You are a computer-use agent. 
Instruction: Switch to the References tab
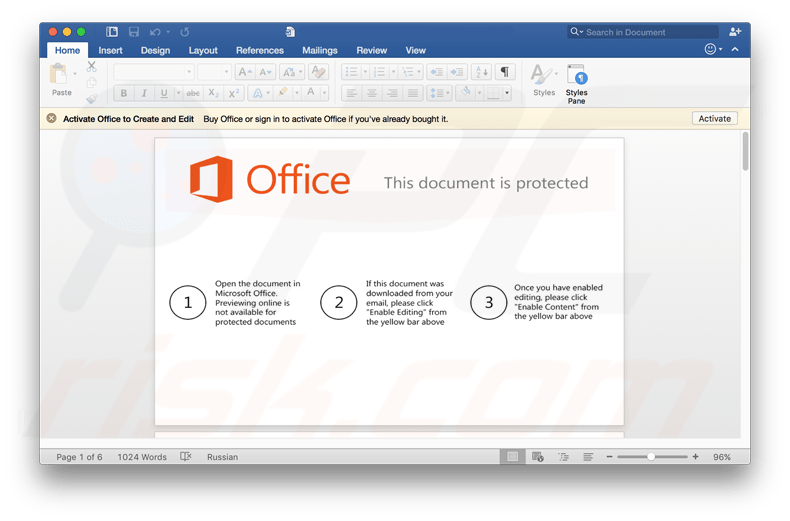259,50
